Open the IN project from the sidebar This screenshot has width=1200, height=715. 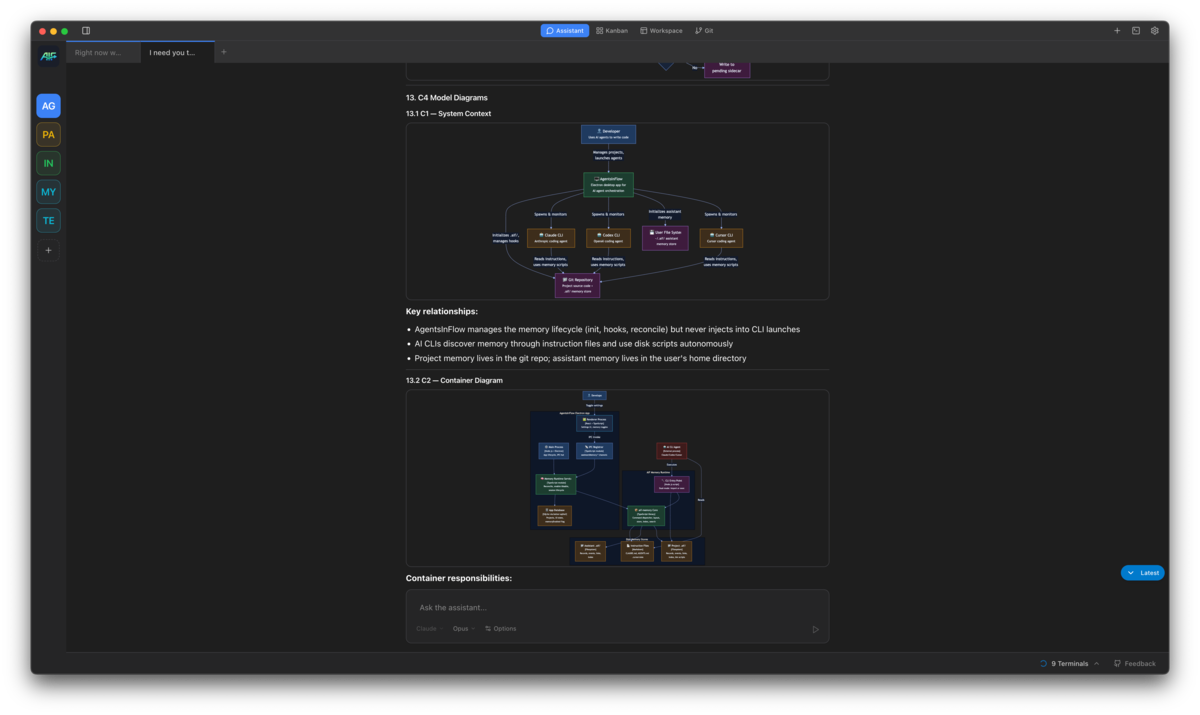pyautogui.click(x=48, y=162)
